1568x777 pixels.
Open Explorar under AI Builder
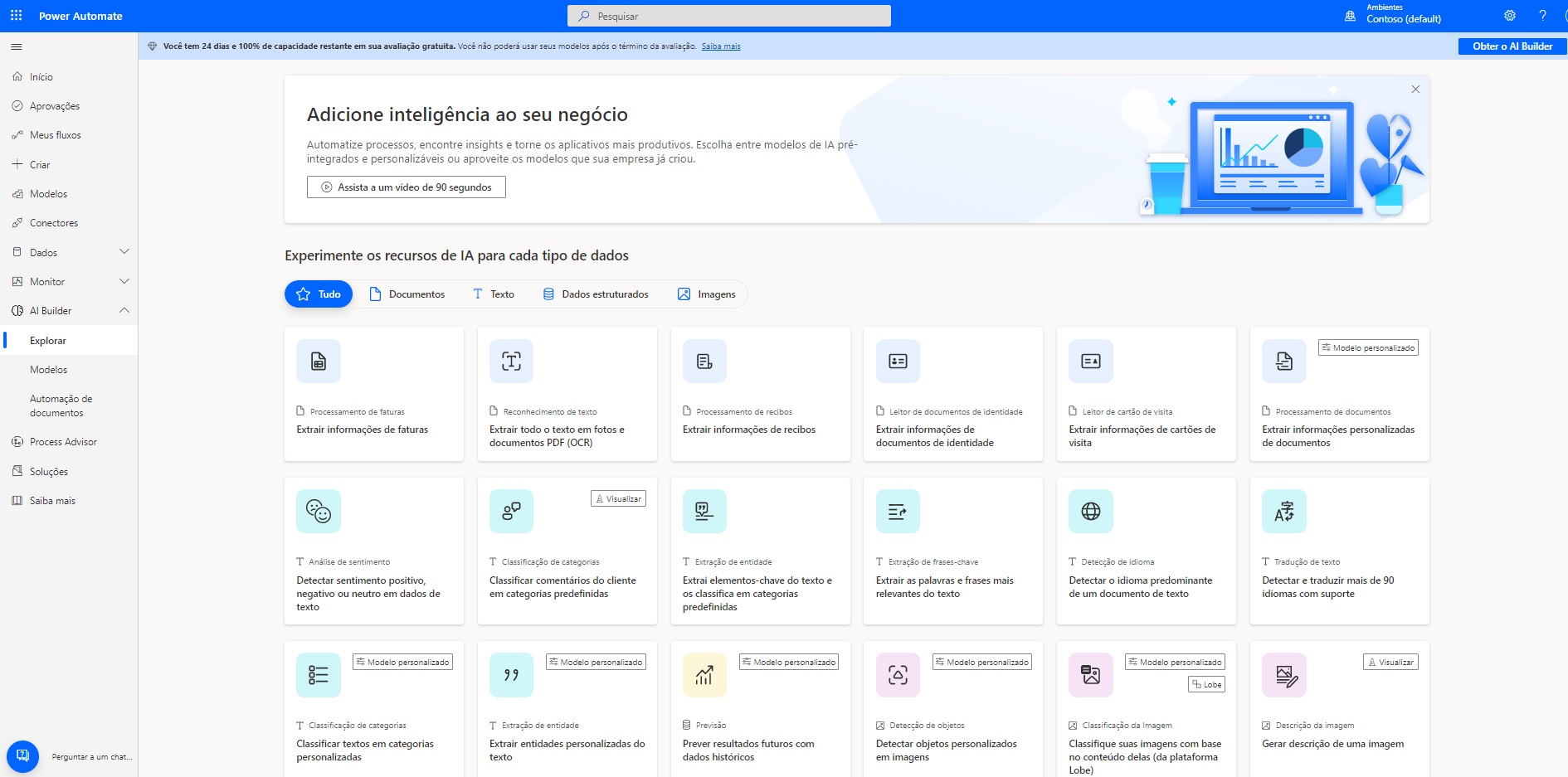pyautogui.click(x=69, y=341)
